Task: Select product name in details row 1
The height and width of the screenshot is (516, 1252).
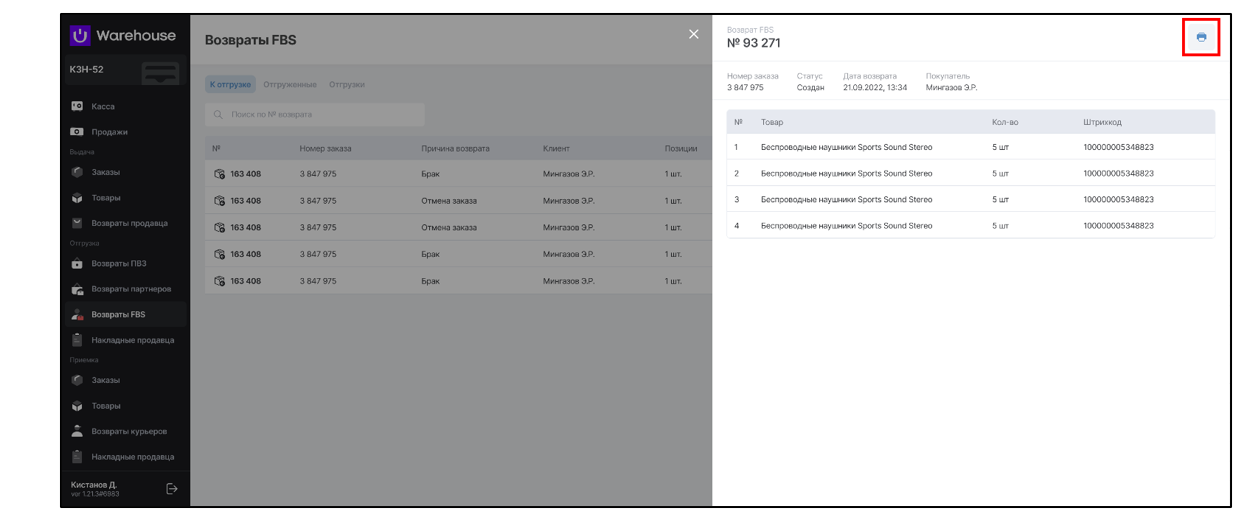Action: click(x=846, y=147)
